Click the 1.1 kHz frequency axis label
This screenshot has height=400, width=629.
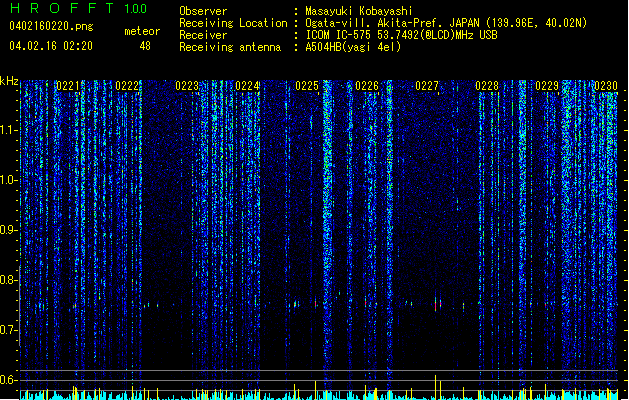click(x=8, y=130)
